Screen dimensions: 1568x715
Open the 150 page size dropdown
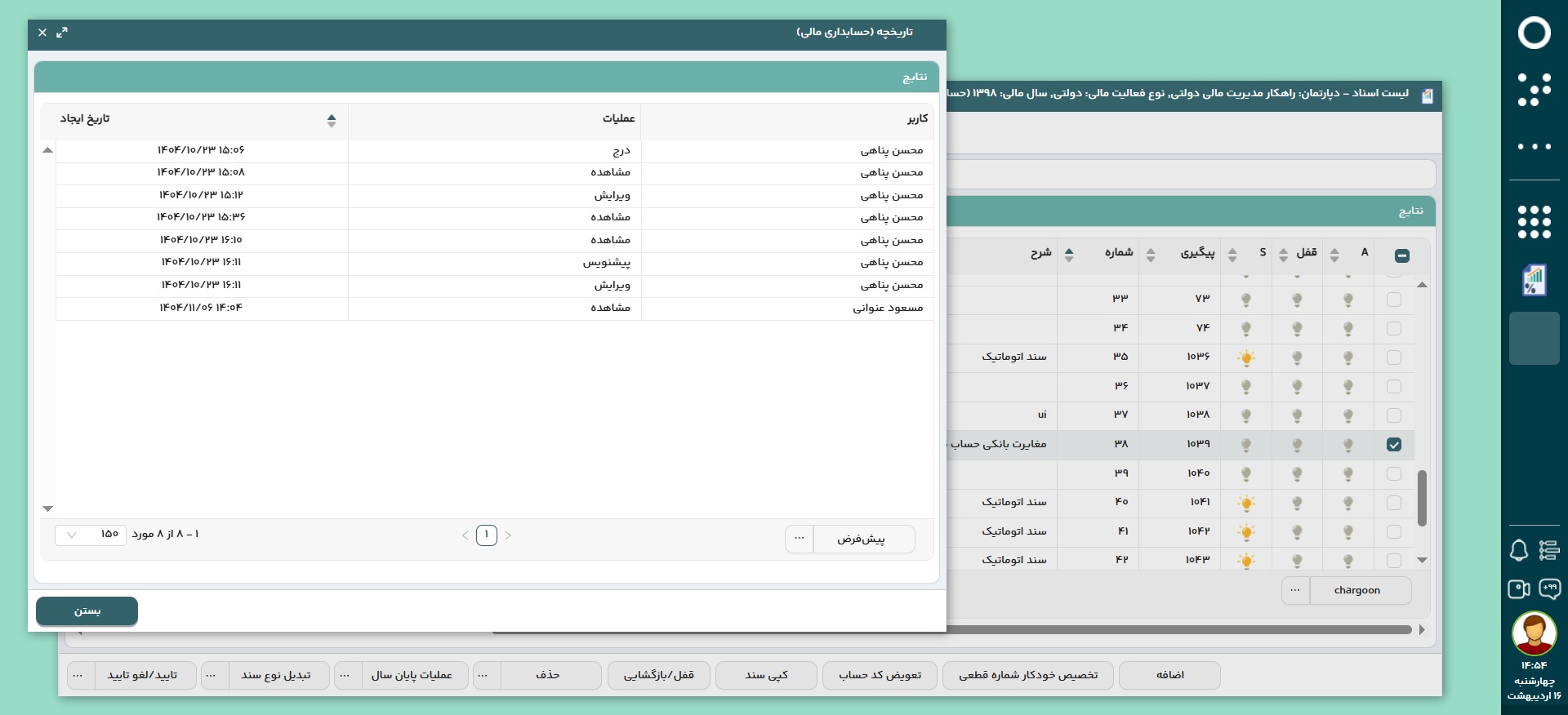pos(91,535)
